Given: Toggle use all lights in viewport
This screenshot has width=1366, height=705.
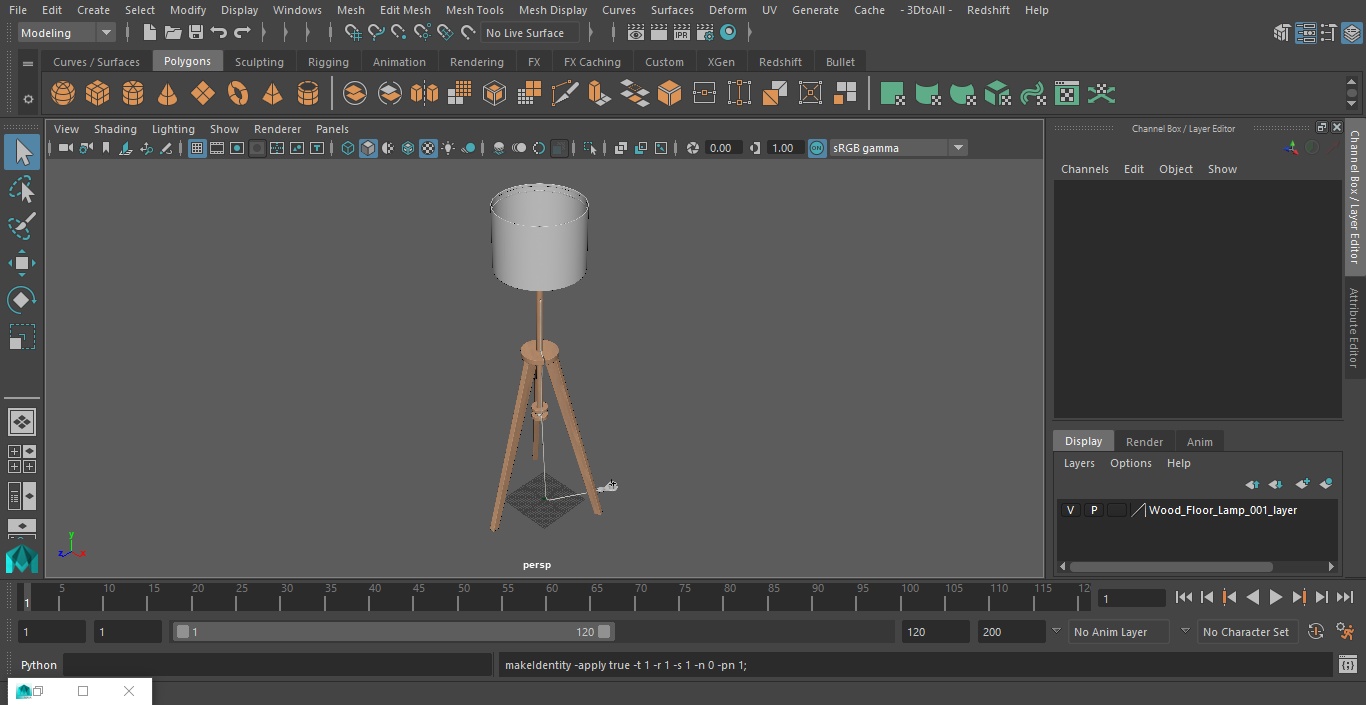Looking at the screenshot, I should click(448, 148).
